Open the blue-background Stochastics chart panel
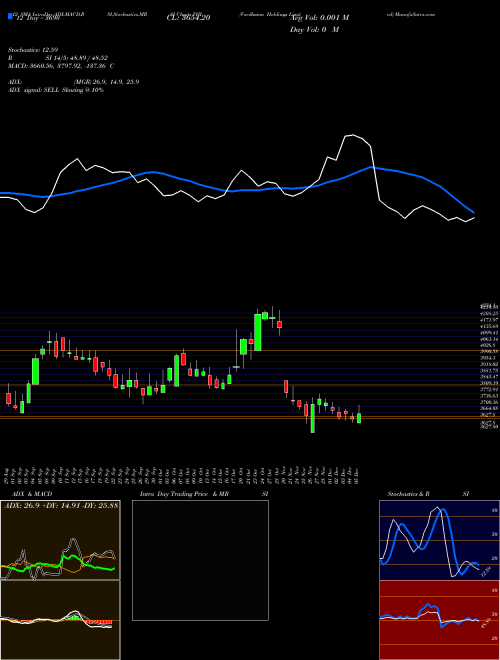 (x=439, y=540)
